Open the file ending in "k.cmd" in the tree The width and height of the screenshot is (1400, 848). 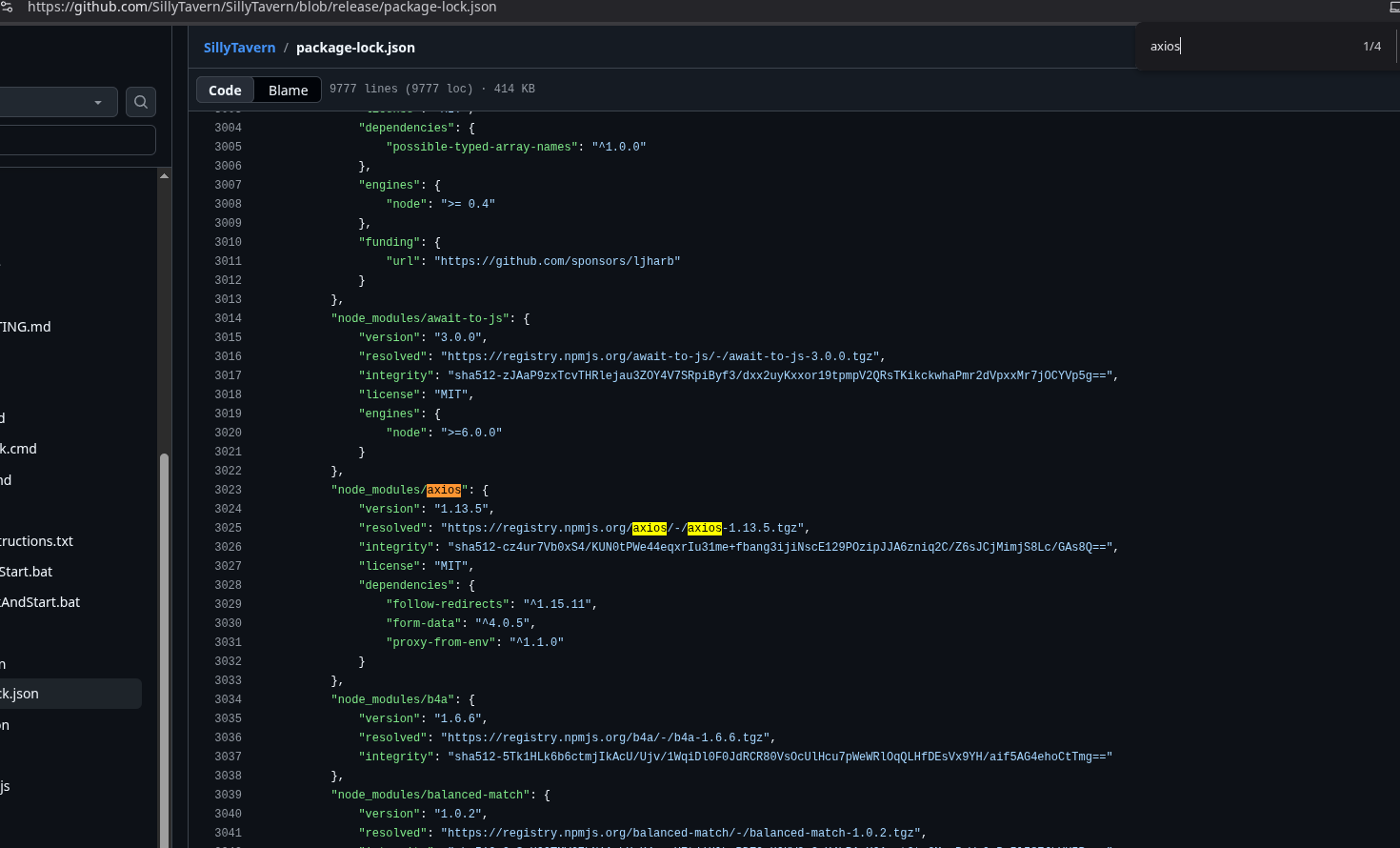tap(19, 449)
